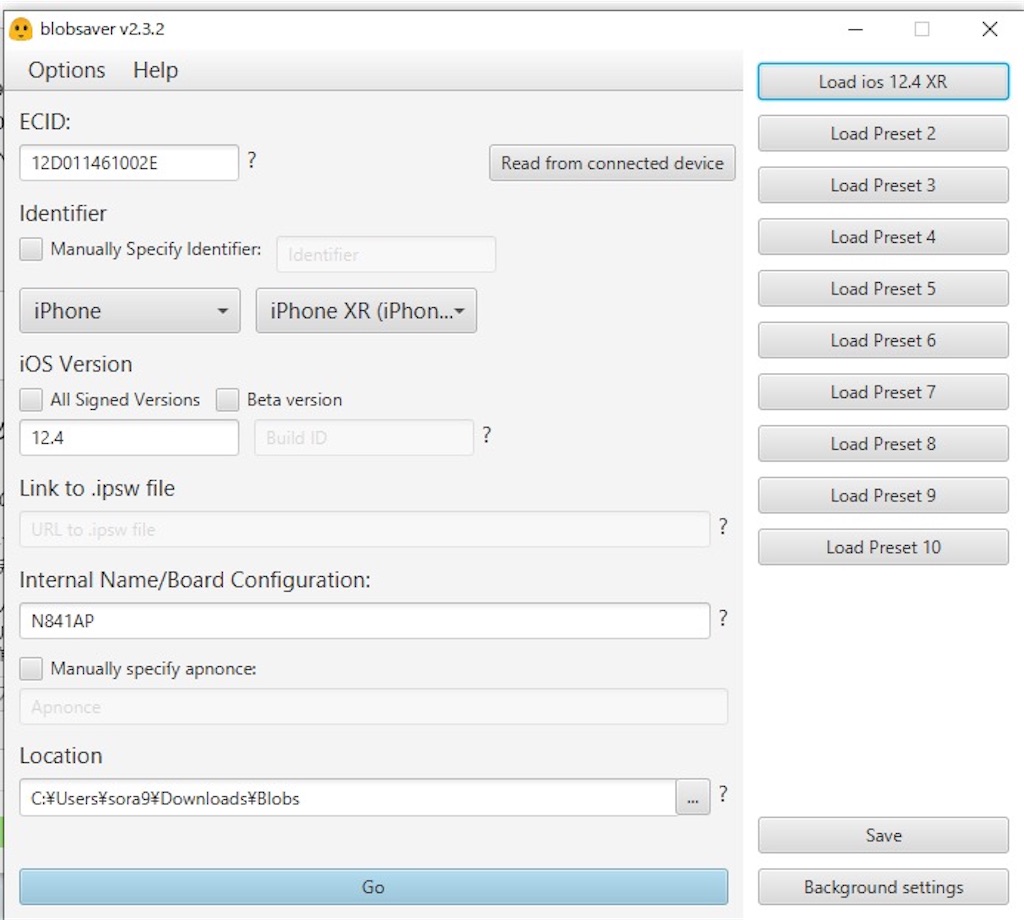
Task: Click Load Preset 6
Action: tap(883, 340)
